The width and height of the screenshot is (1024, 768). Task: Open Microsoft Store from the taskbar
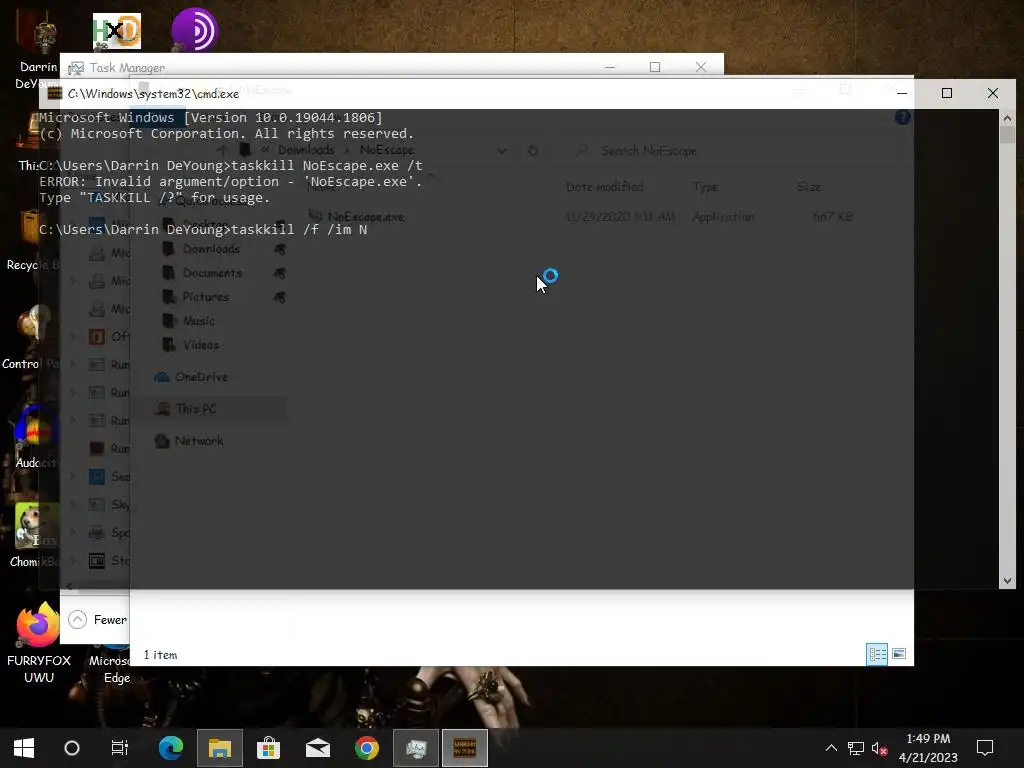pyautogui.click(x=268, y=748)
